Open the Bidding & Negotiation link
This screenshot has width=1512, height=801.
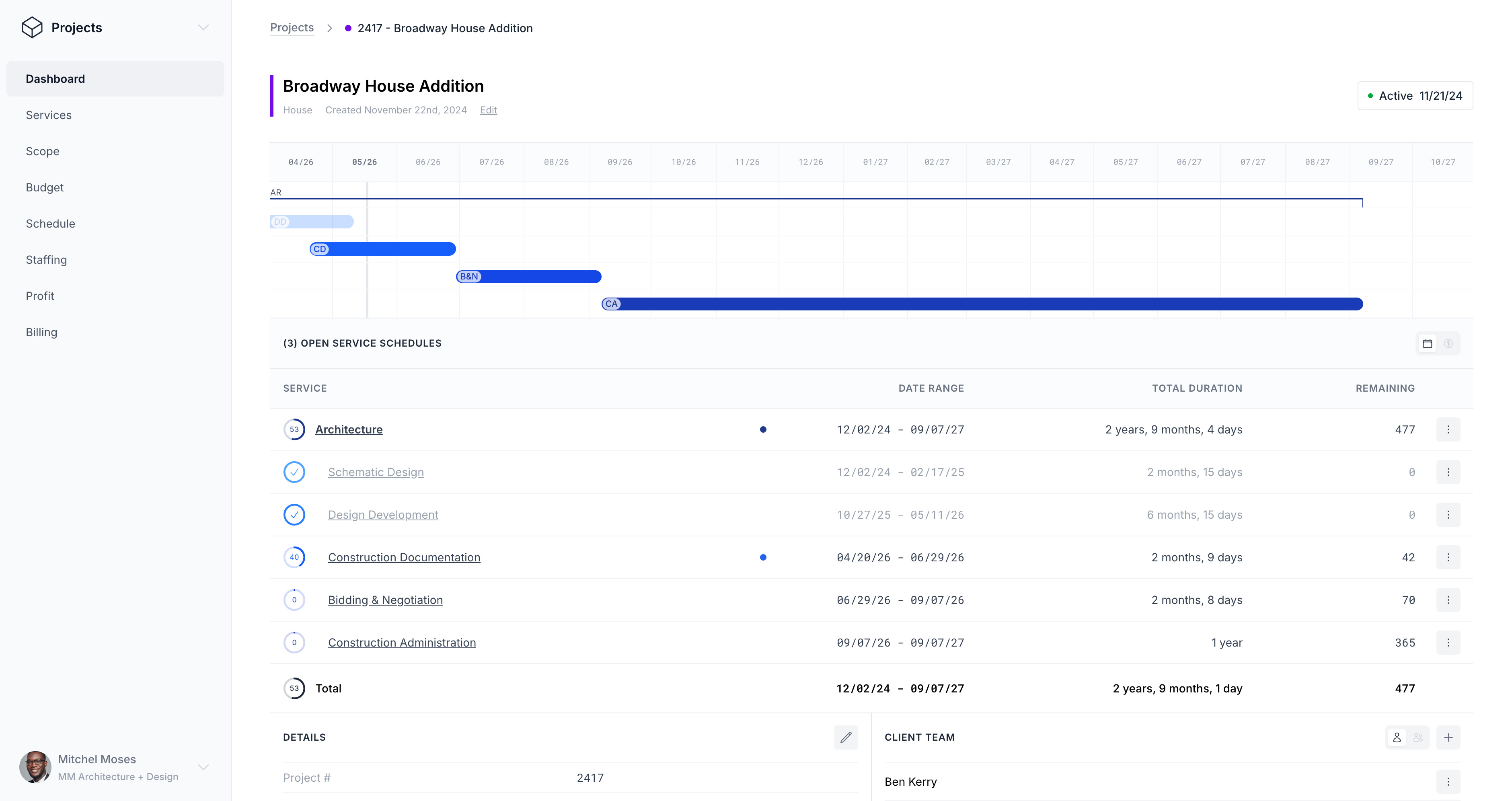[385, 600]
